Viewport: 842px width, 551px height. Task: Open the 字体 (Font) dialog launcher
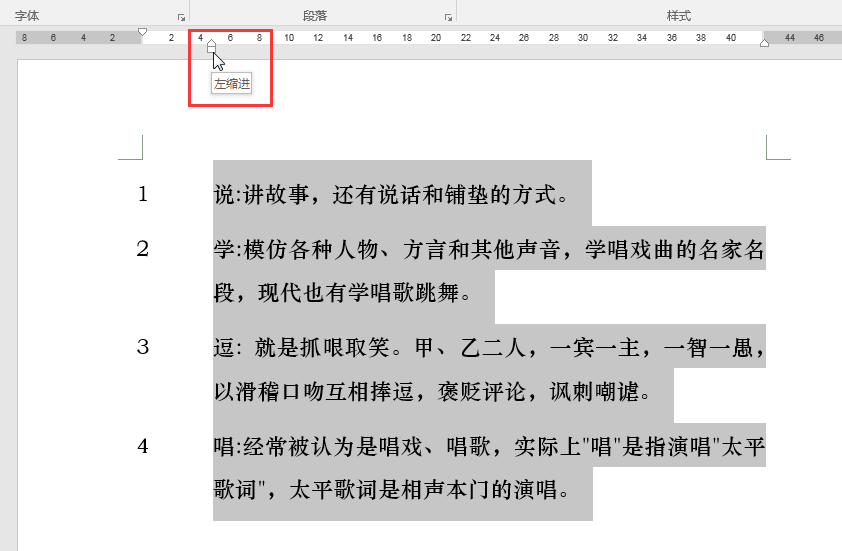pyautogui.click(x=182, y=18)
